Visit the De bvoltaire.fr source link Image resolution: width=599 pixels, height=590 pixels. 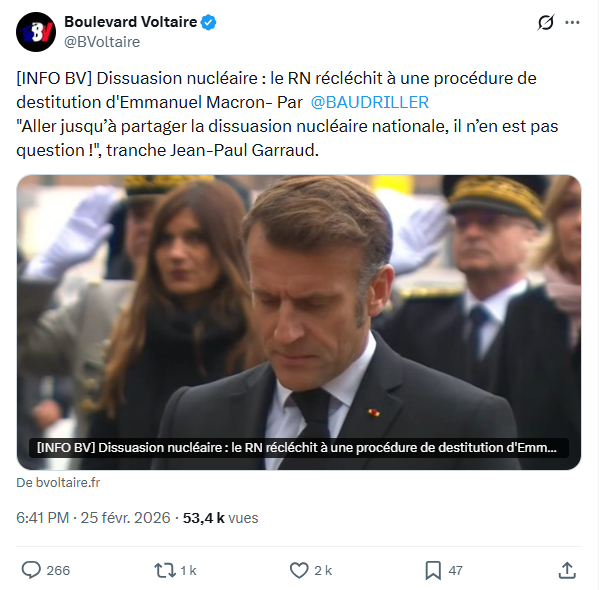[58, 483]
